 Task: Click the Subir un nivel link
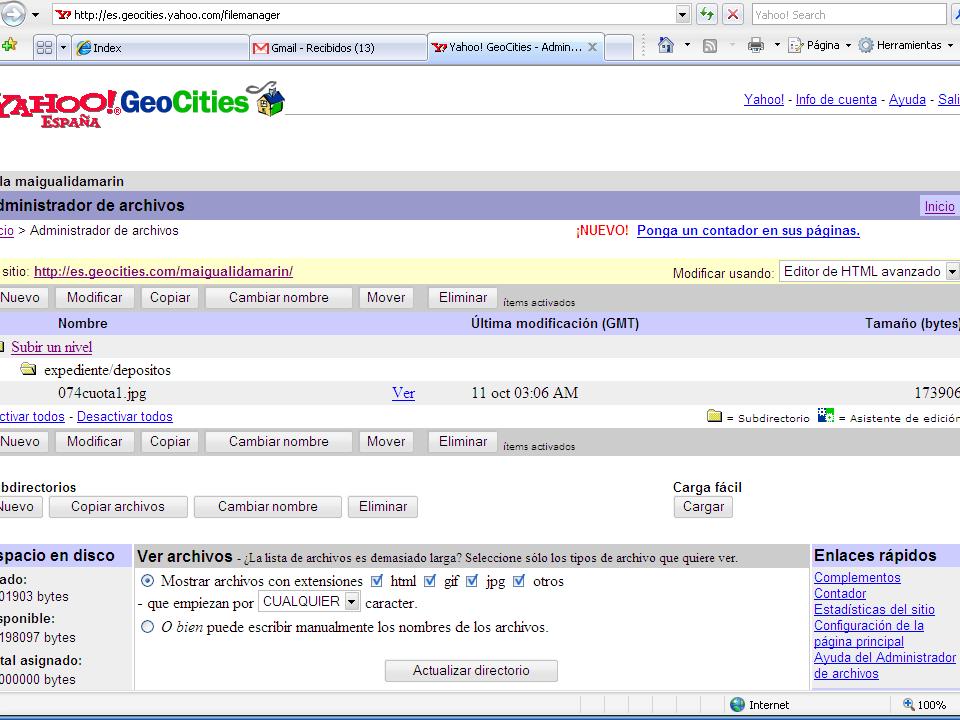(51, 347)
